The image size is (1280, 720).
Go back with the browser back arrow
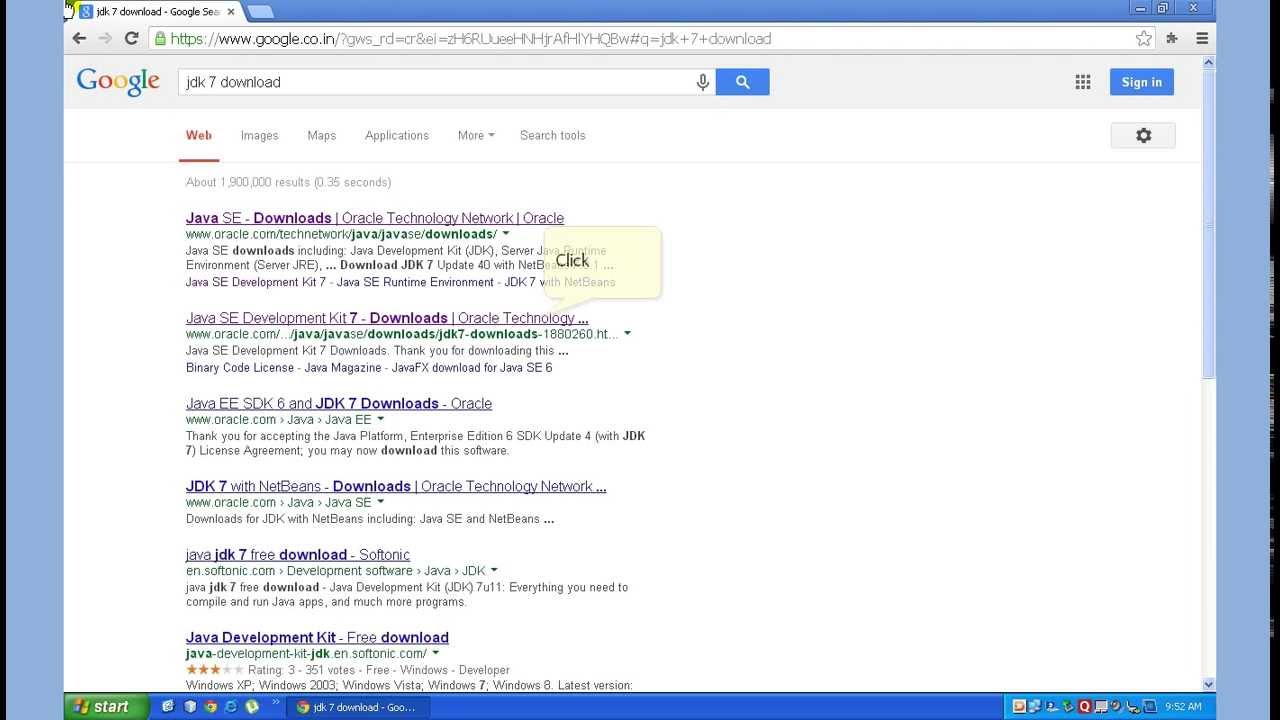click(x=80, y=39)
